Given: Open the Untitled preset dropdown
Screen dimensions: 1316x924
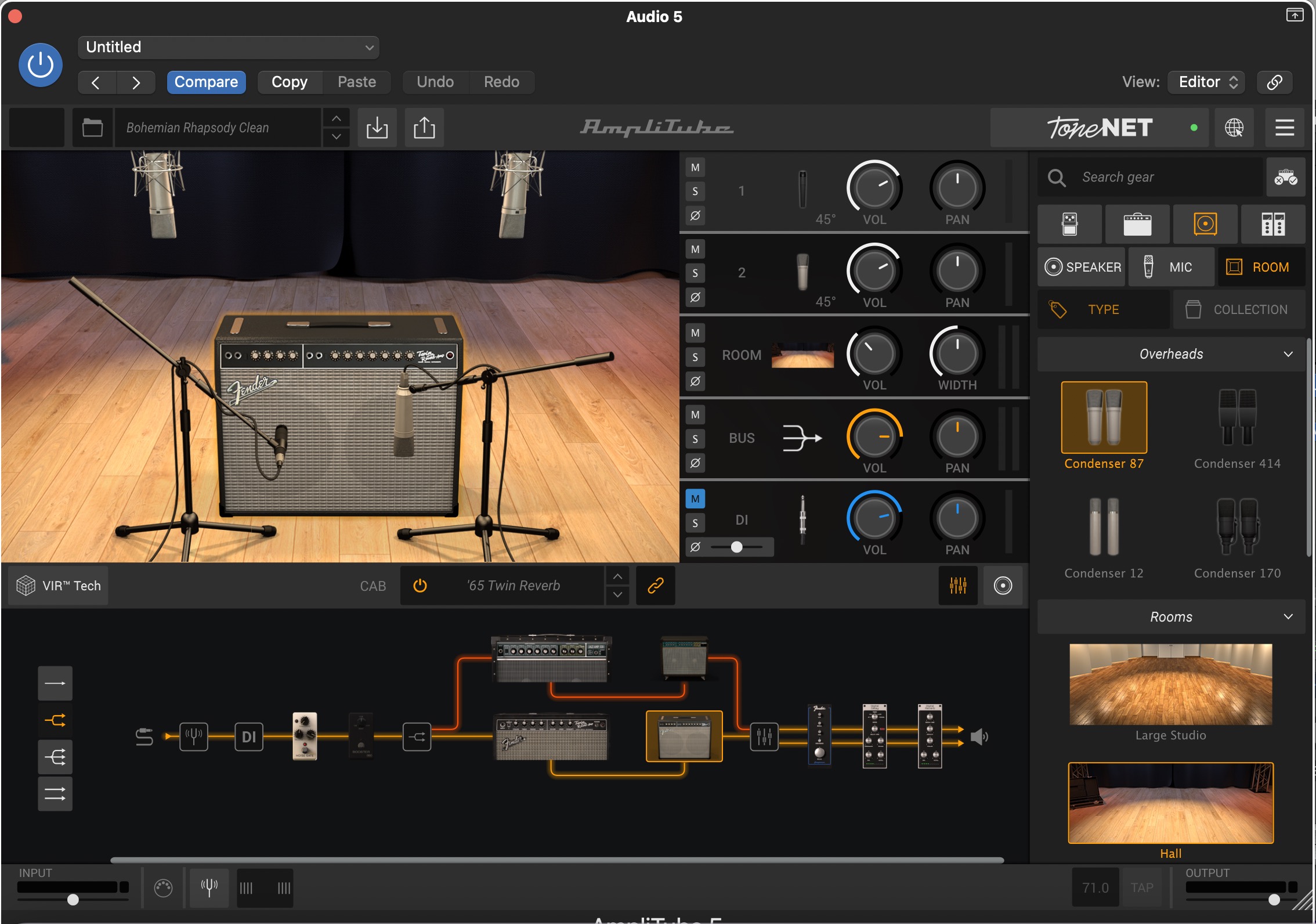Looking at the screenshot, I should [229, 47].
